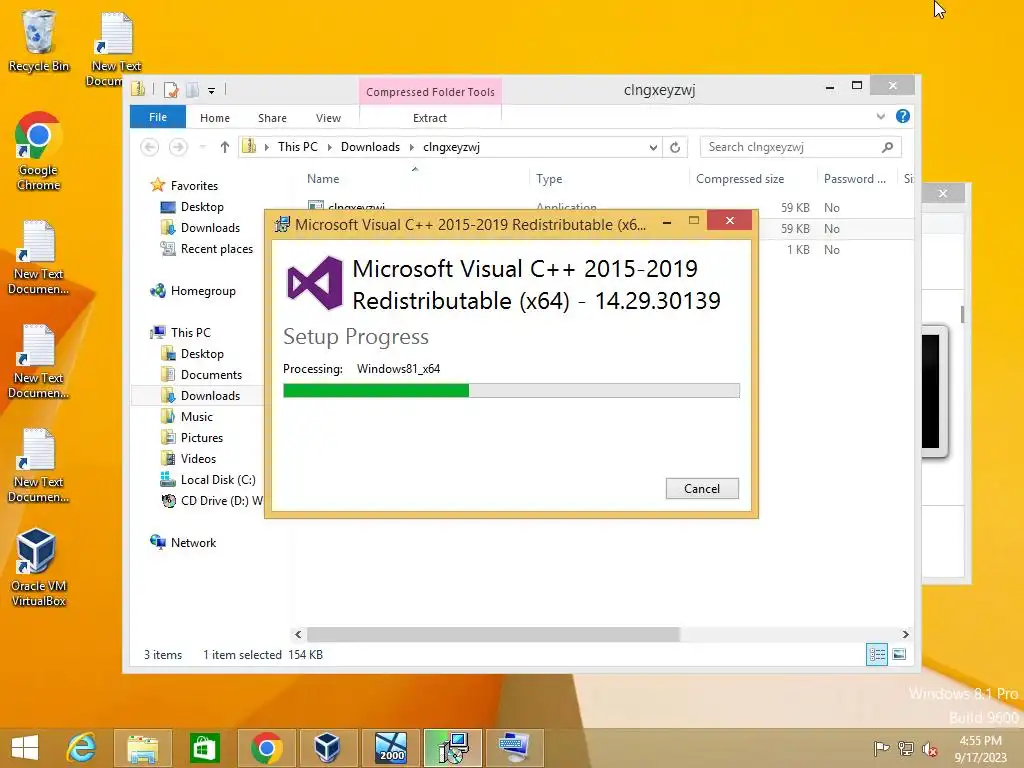The width and height of the screenshot is (1024, 768).
Task: Switch to large icons view in status bar
Action: (x=899, y=654)
